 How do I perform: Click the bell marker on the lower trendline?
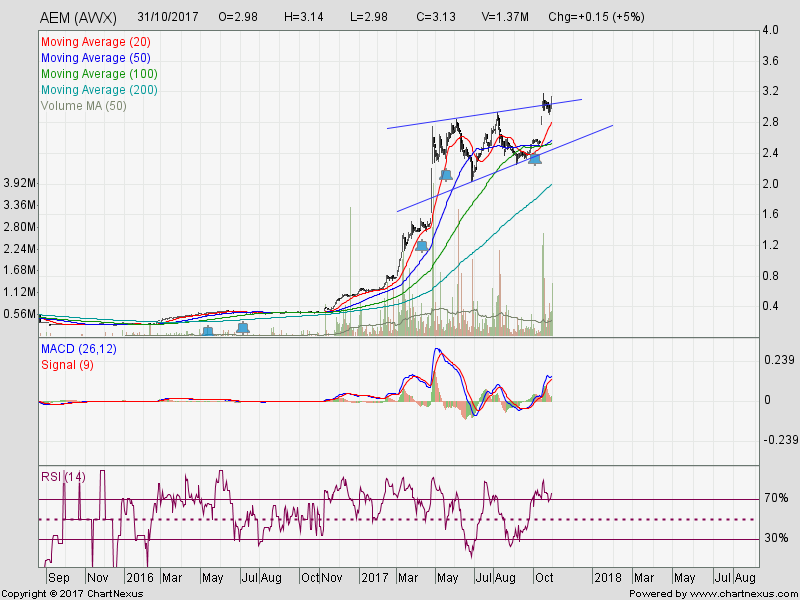(535, 158)
